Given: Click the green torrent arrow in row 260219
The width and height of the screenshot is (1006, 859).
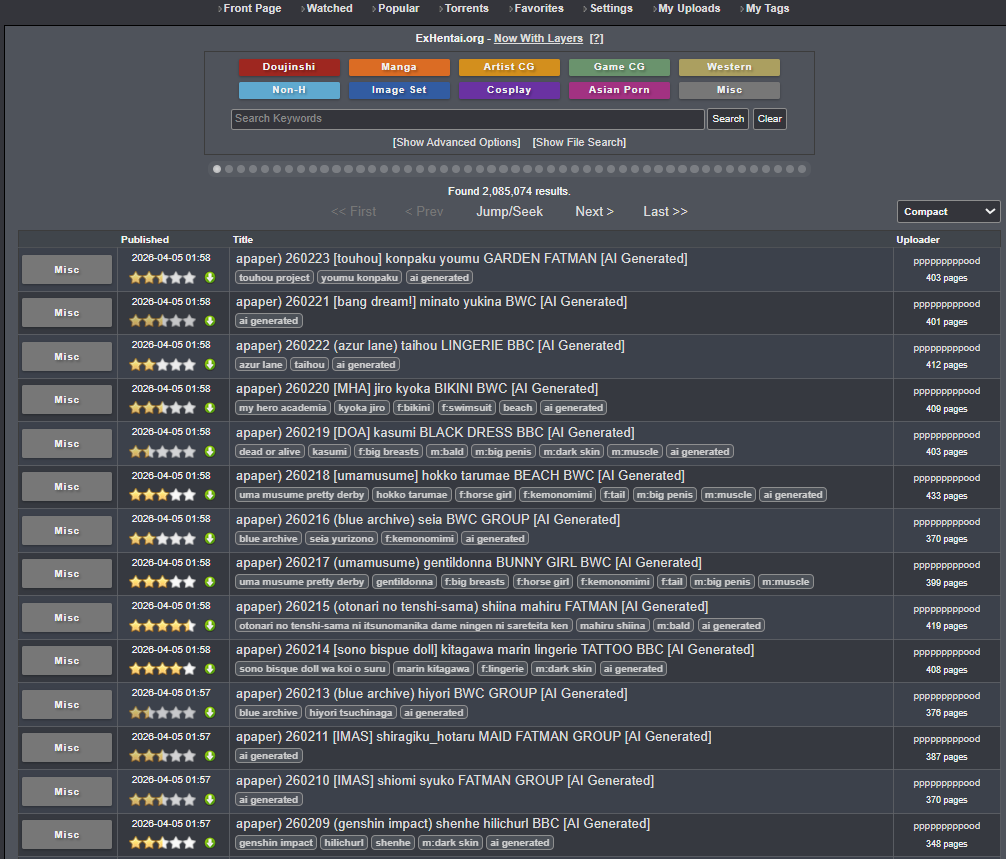Looking at the screenshot, I should (210, 451).
